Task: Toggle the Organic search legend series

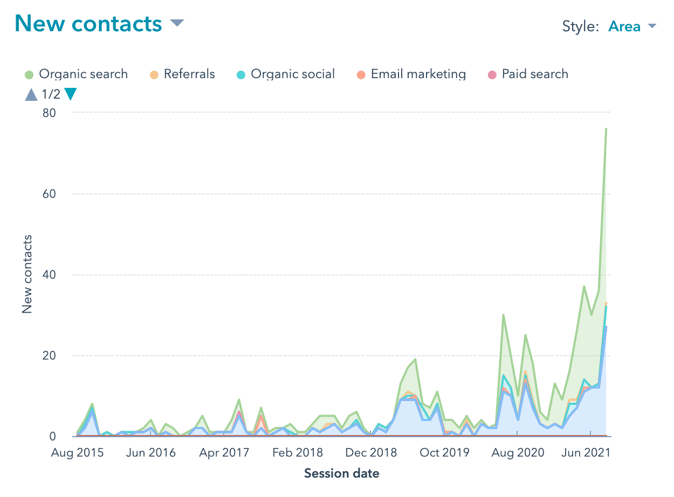Action: [77, 74]
